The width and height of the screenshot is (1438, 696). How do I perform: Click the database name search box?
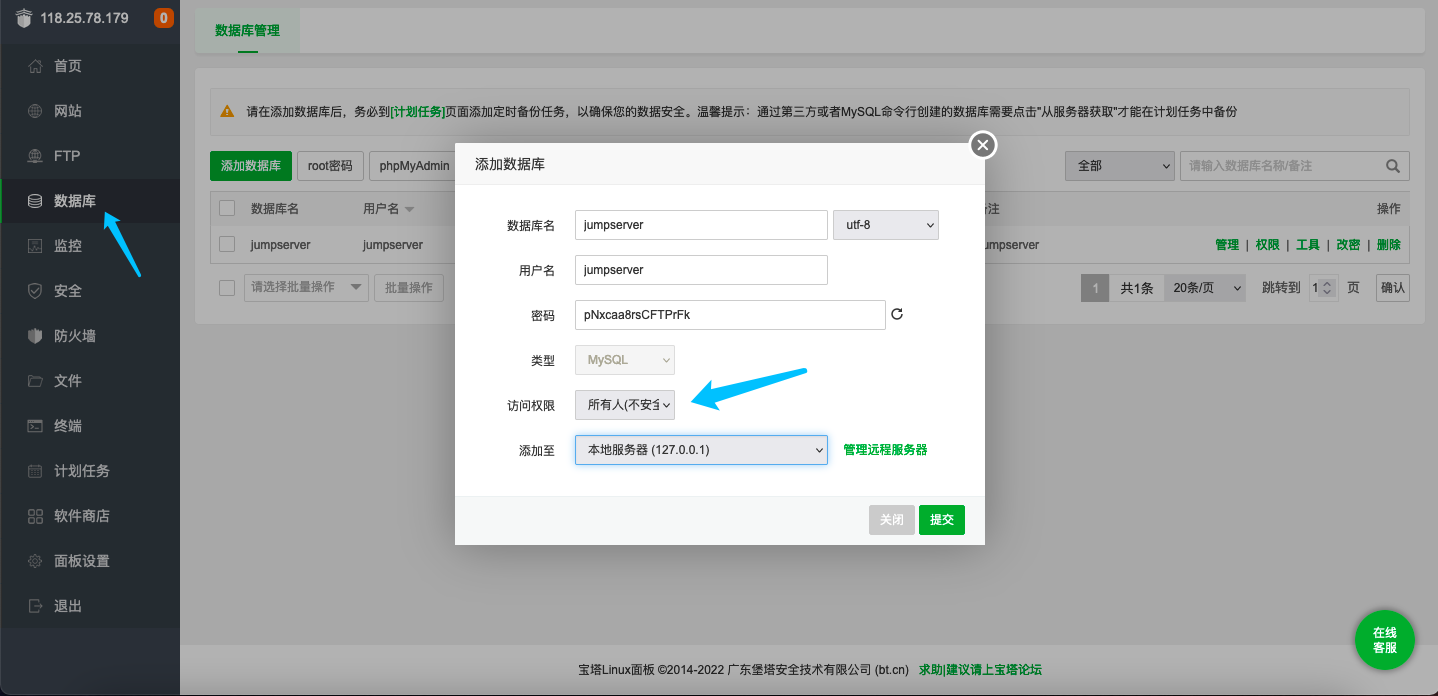point(1295,166)
